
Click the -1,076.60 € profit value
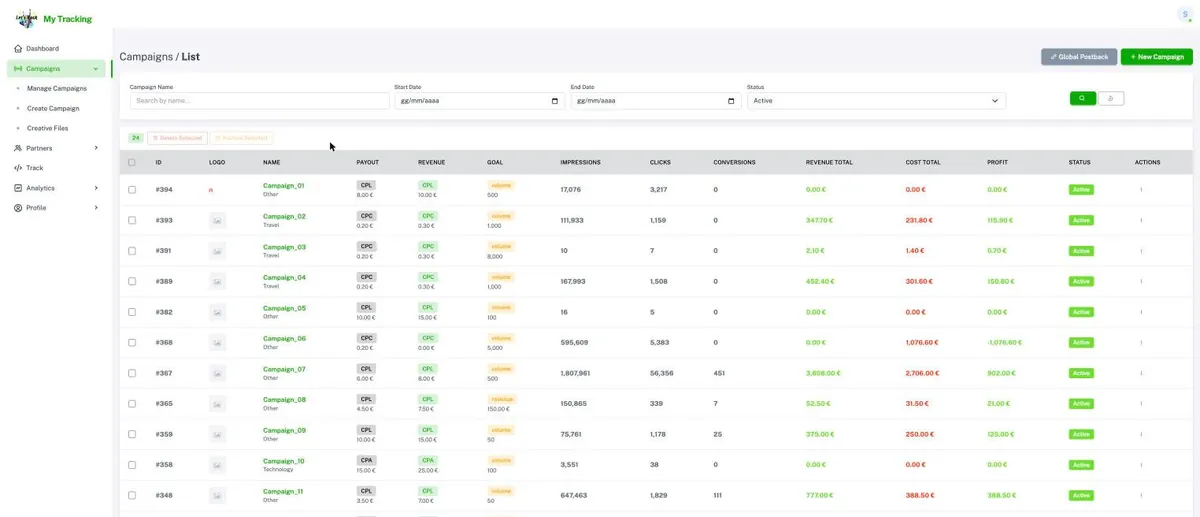point(1004,342)
